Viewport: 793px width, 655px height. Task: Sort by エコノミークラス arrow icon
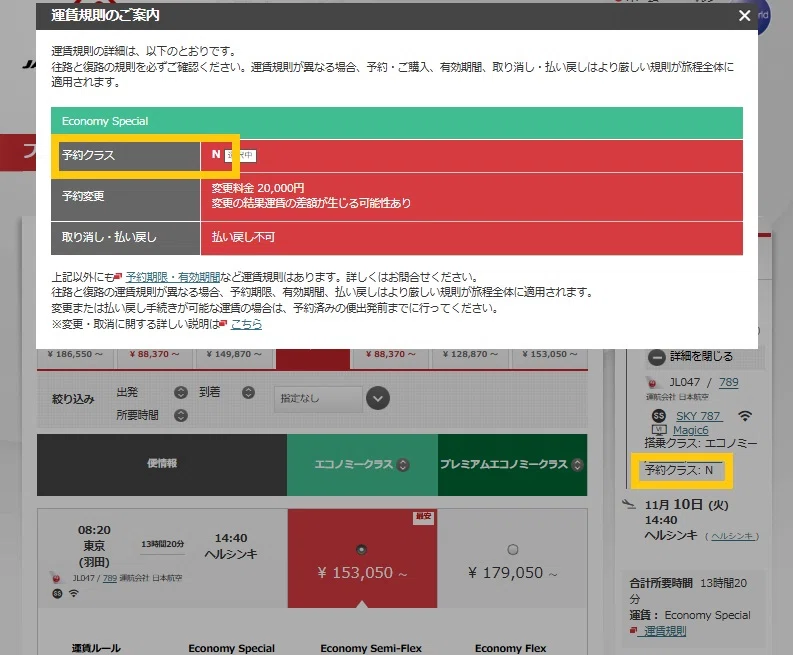tap(403, 465)
